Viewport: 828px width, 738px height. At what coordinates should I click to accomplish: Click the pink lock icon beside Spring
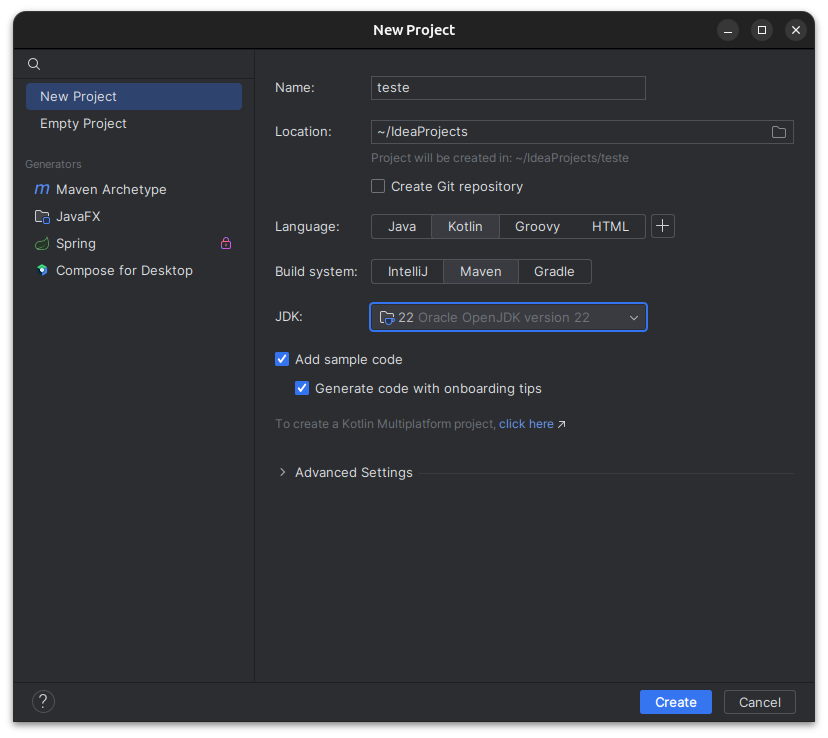(x=226, y=243)
